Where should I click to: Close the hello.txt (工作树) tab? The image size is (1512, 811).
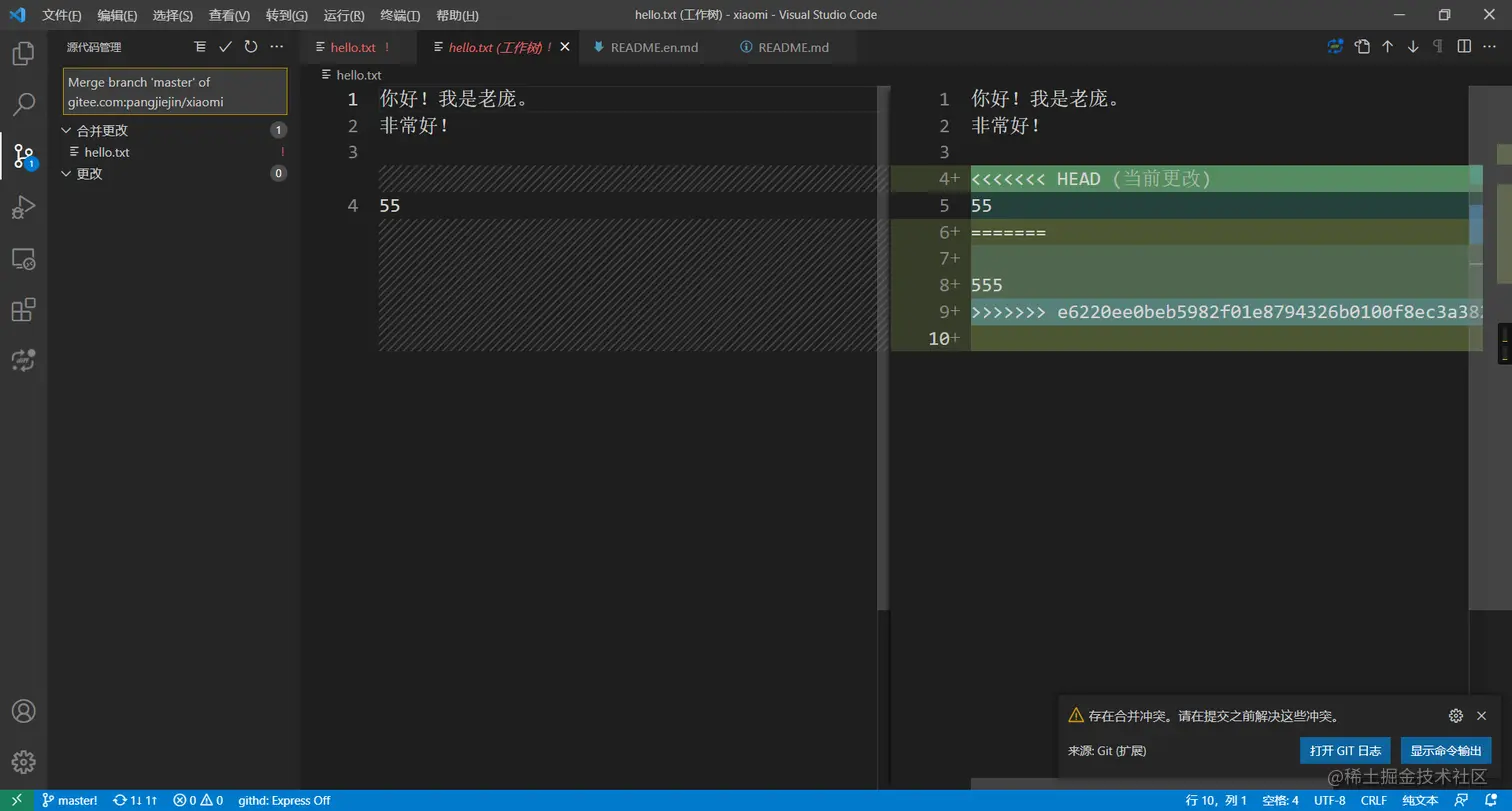pyautogui.click(x=565, y=47)
